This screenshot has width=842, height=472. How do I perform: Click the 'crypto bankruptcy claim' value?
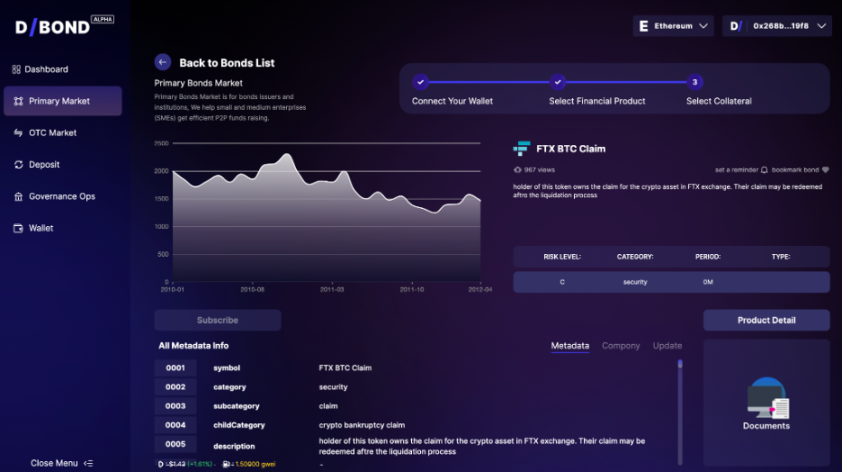tap(361, 425)
